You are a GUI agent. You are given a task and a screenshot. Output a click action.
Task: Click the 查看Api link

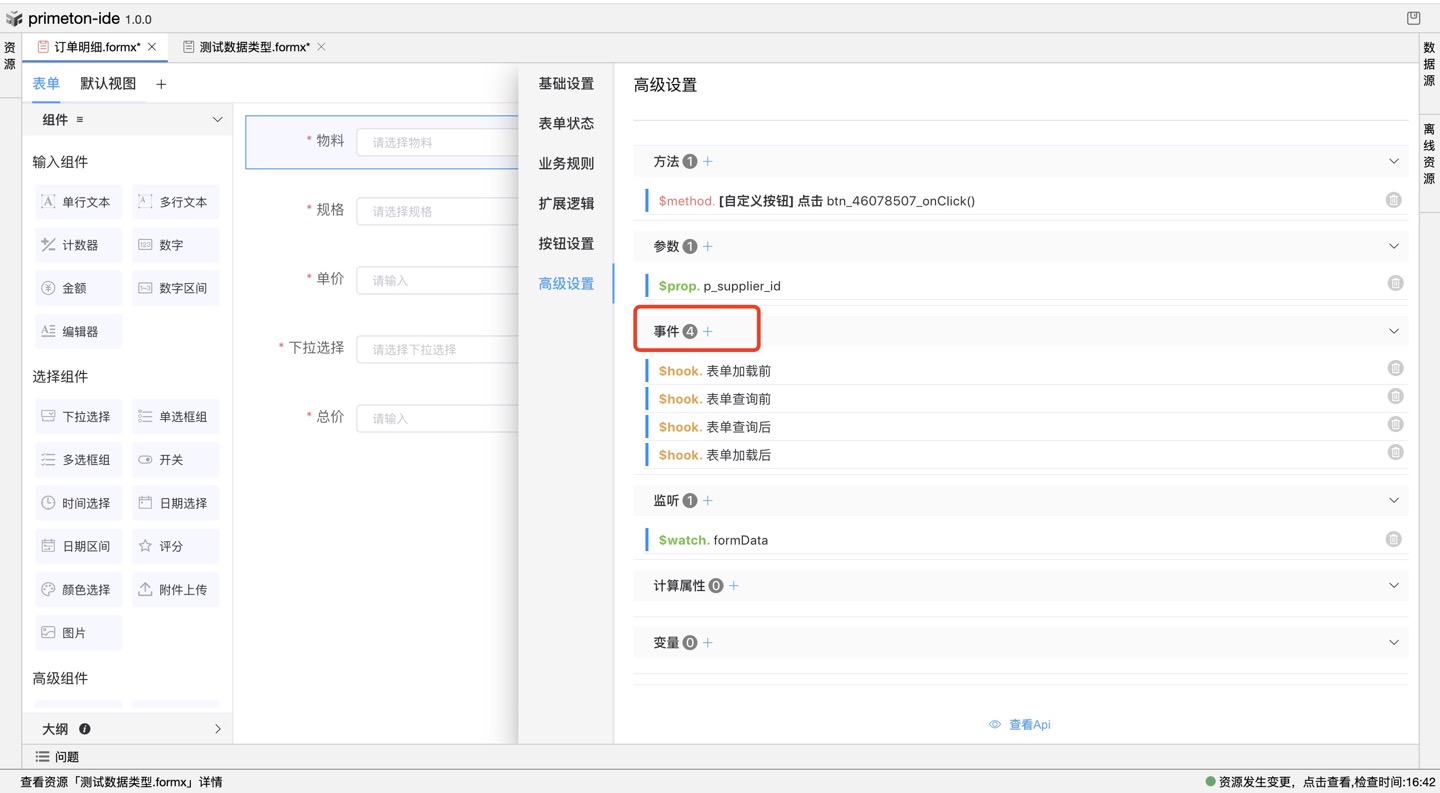[x=1020, y=724]
